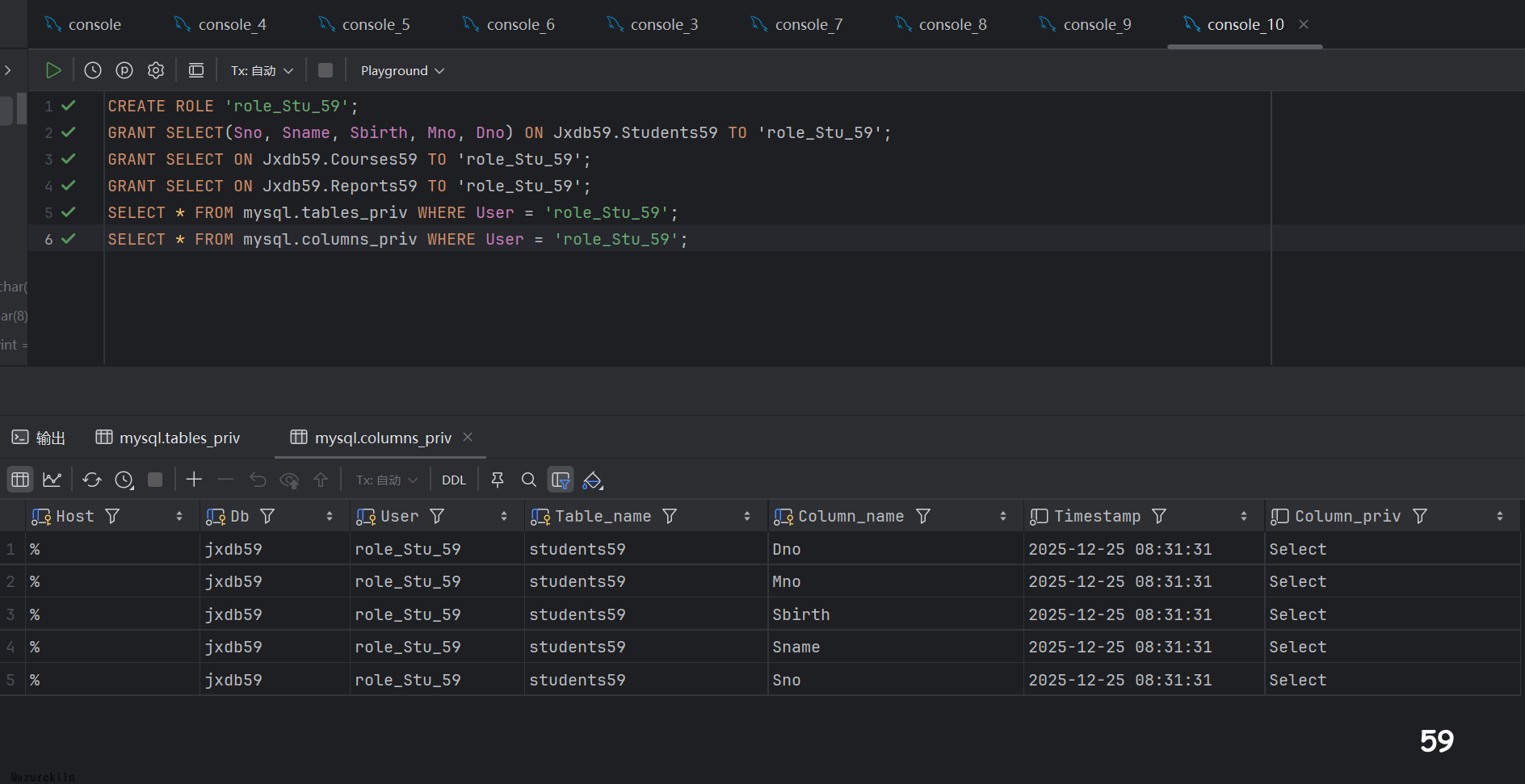The width and height of the screenshot is (1525, 784).
Task: Toggle the local column filter button
Action: pos(561,480)
